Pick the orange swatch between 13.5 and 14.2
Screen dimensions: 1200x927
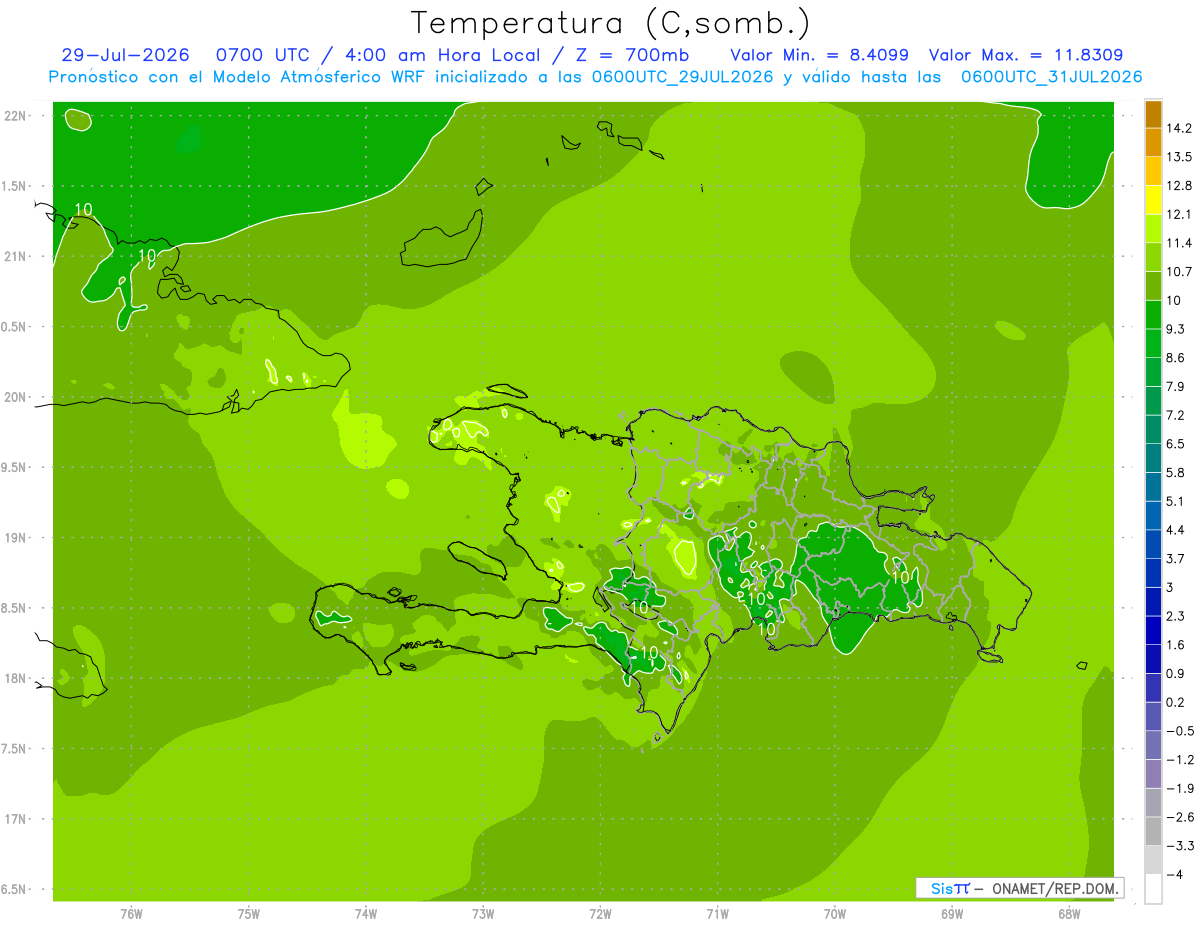[1153, 143]
